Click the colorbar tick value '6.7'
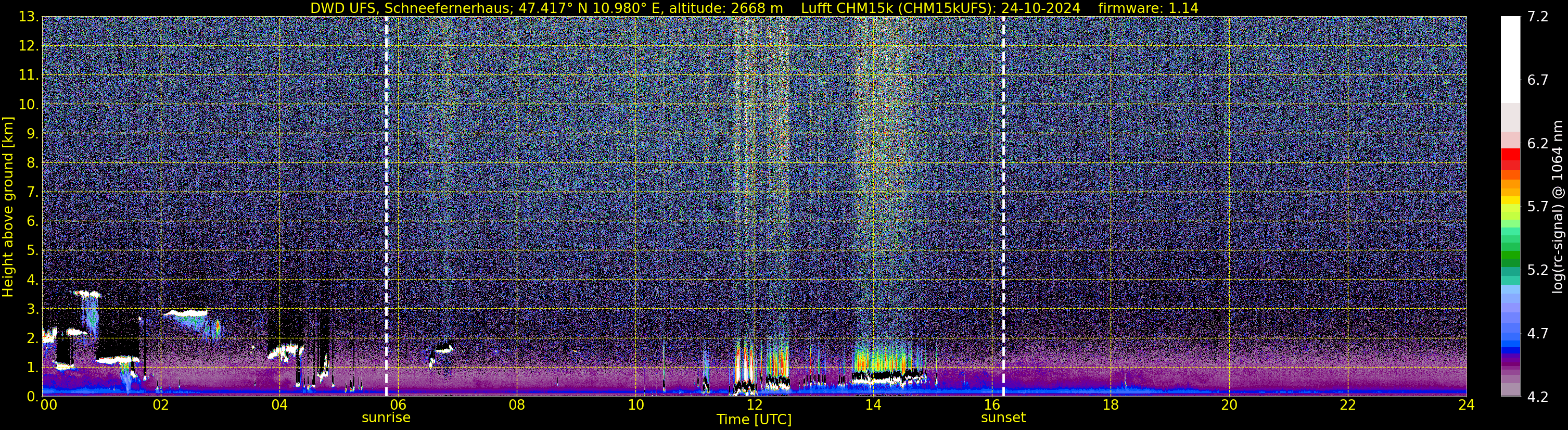This screenshot has height=430, width=1568. pyautogui.click(x=1538, y=80)
